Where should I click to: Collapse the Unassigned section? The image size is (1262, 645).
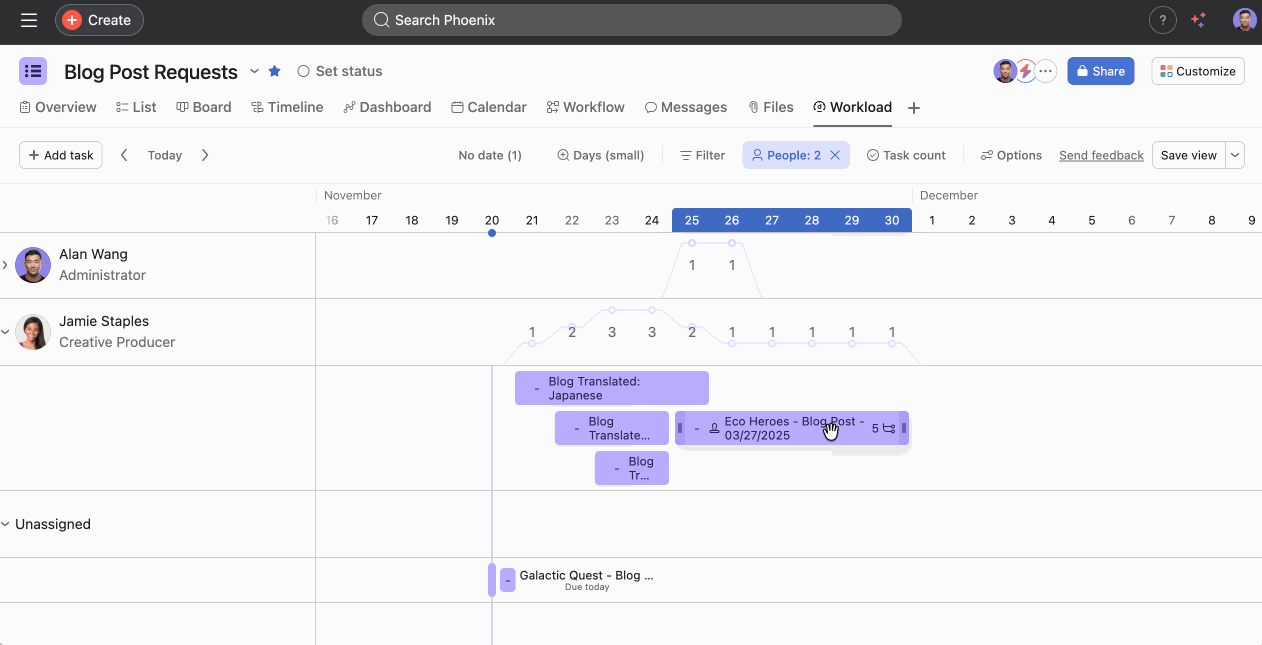[5, 524]
